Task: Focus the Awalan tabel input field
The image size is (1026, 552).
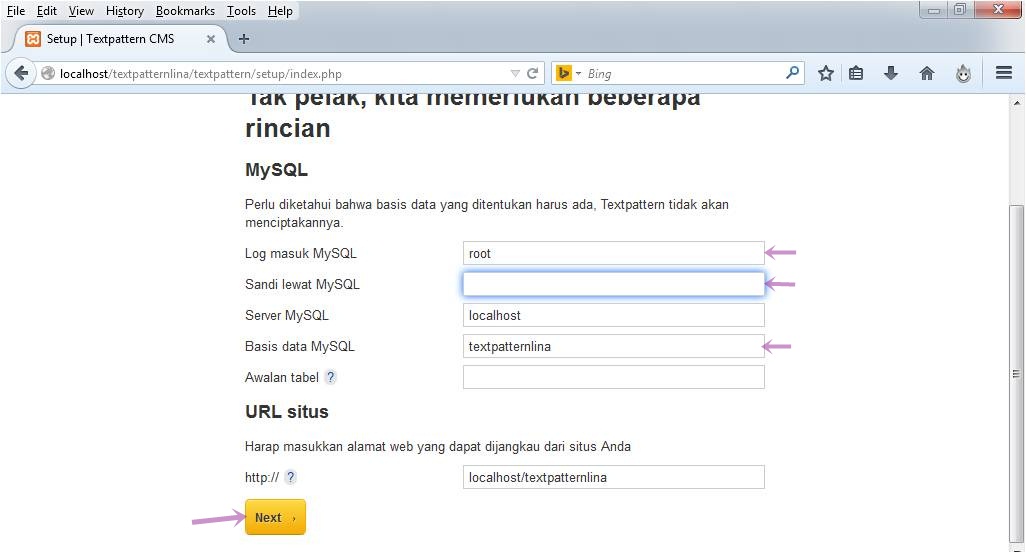Action: [x=613, y=377]
